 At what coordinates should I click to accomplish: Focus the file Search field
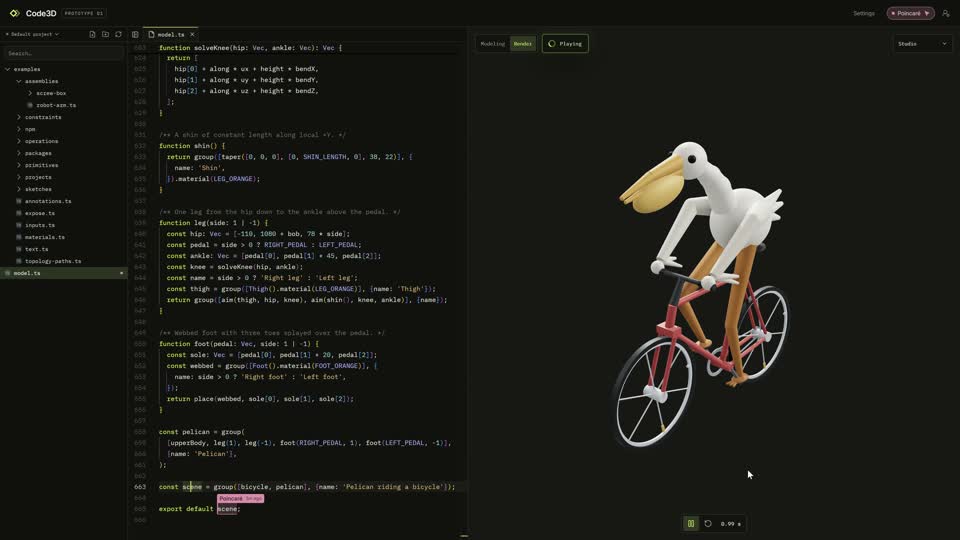point(64,53)
